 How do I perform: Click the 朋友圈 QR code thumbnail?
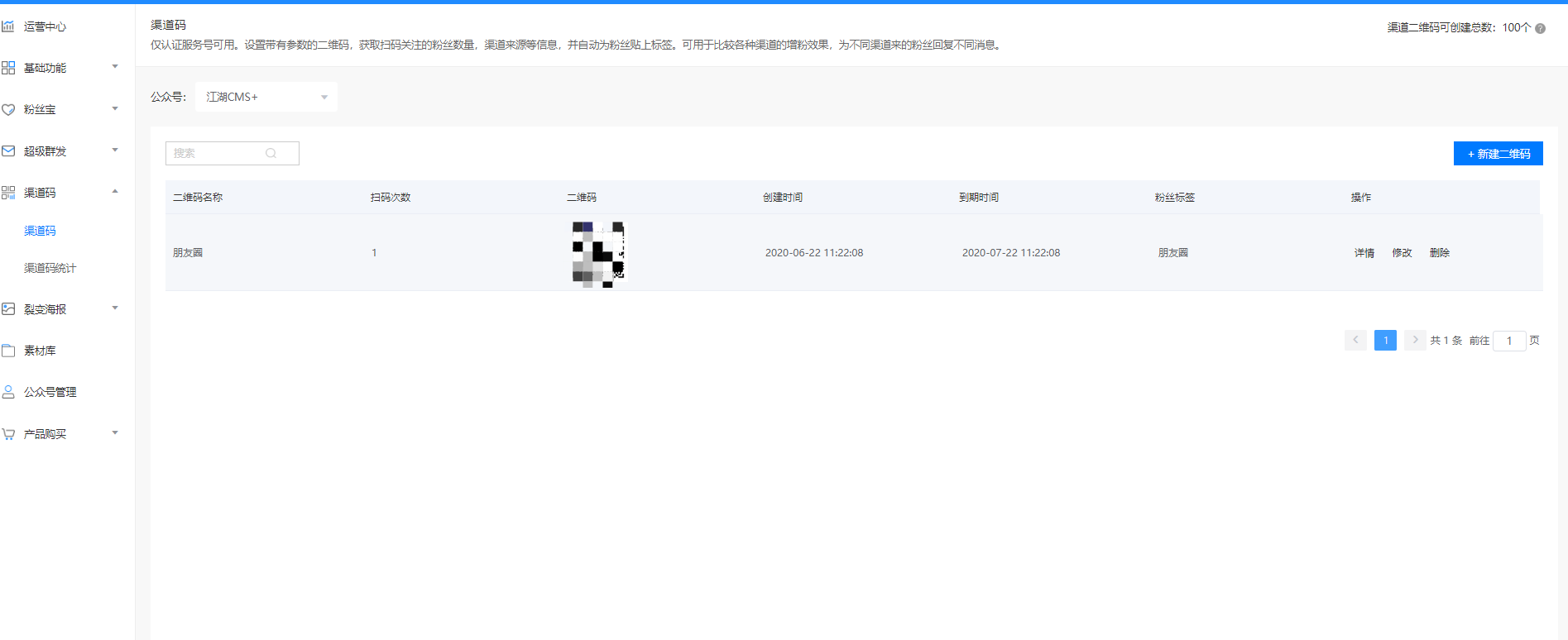point(598,253)
